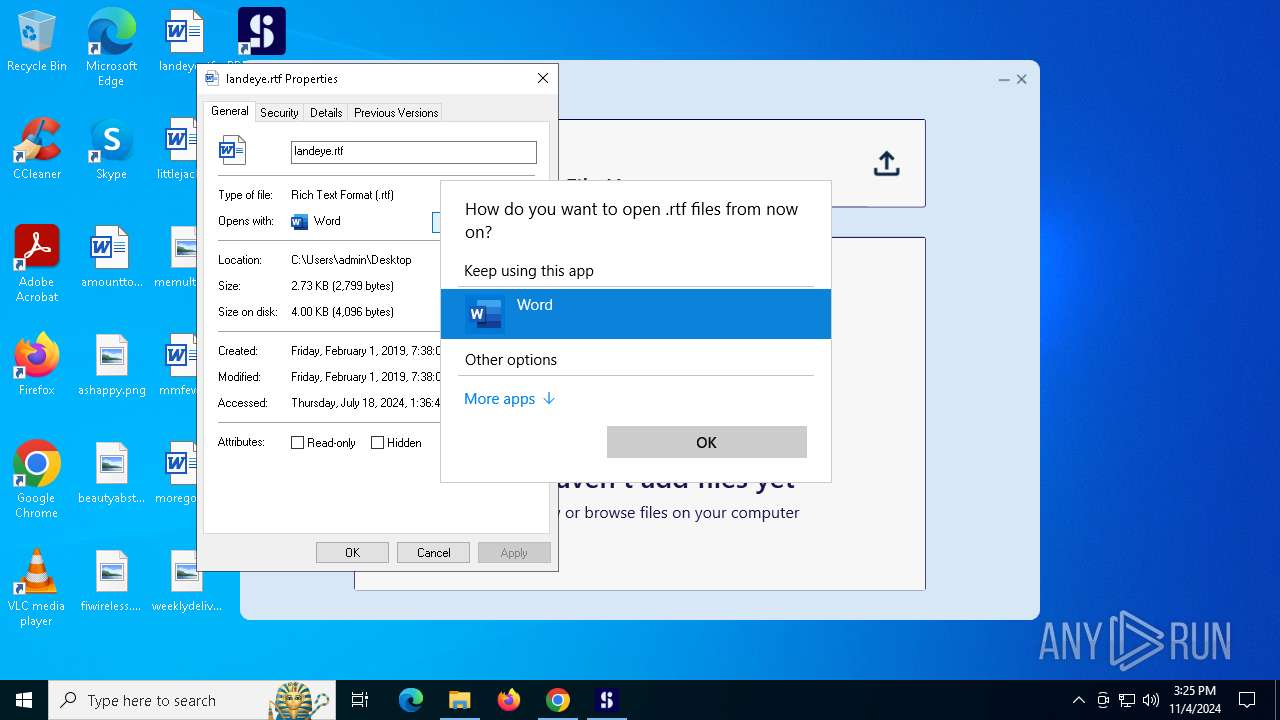
Task: Launch Adobe Acrobat from the desktop
Action: (x=37, y=264)
